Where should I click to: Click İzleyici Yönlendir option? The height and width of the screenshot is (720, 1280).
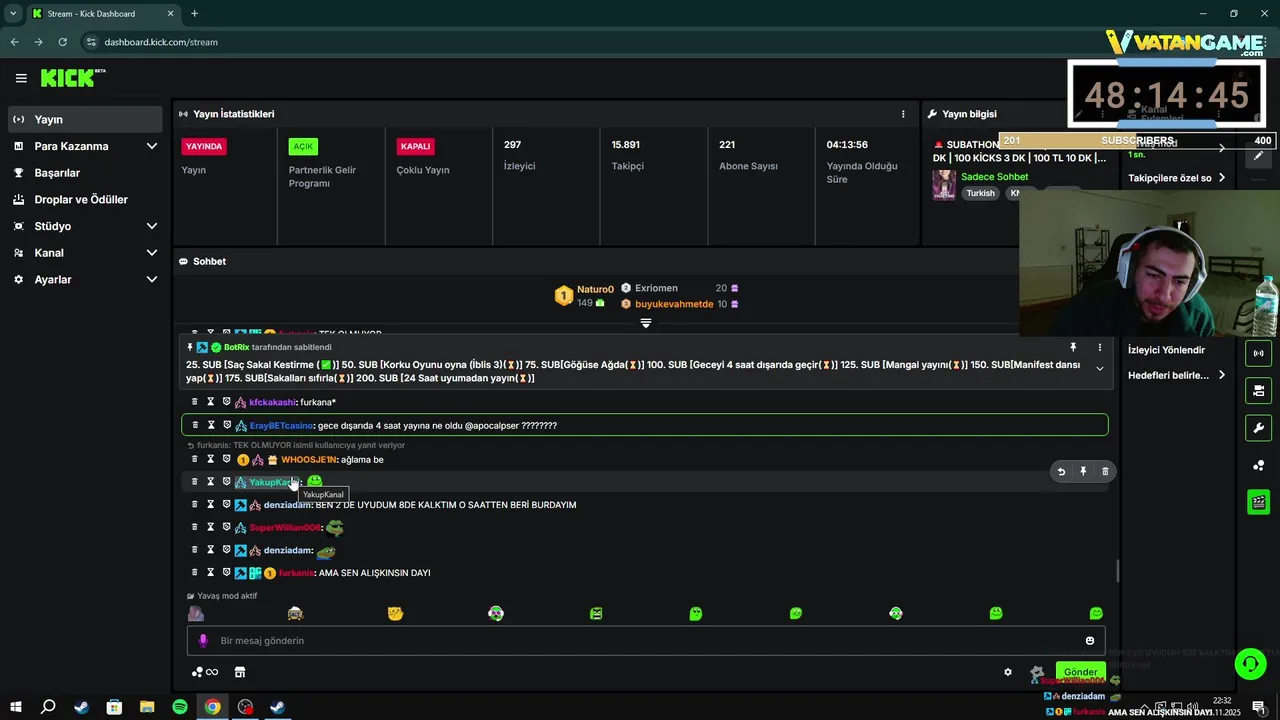(1166, 350)
